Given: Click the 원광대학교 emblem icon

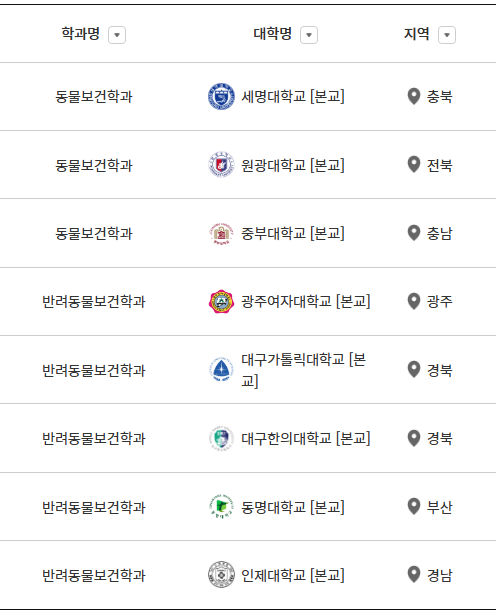Looking at the screenshot, I should 221,165.
